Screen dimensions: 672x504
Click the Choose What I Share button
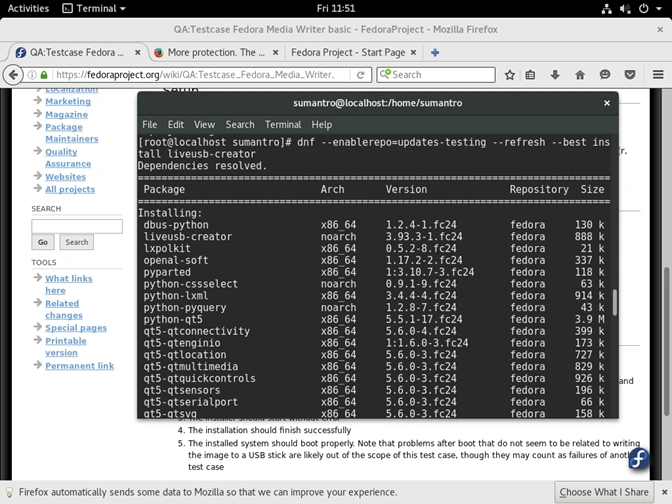click(603, 492)
